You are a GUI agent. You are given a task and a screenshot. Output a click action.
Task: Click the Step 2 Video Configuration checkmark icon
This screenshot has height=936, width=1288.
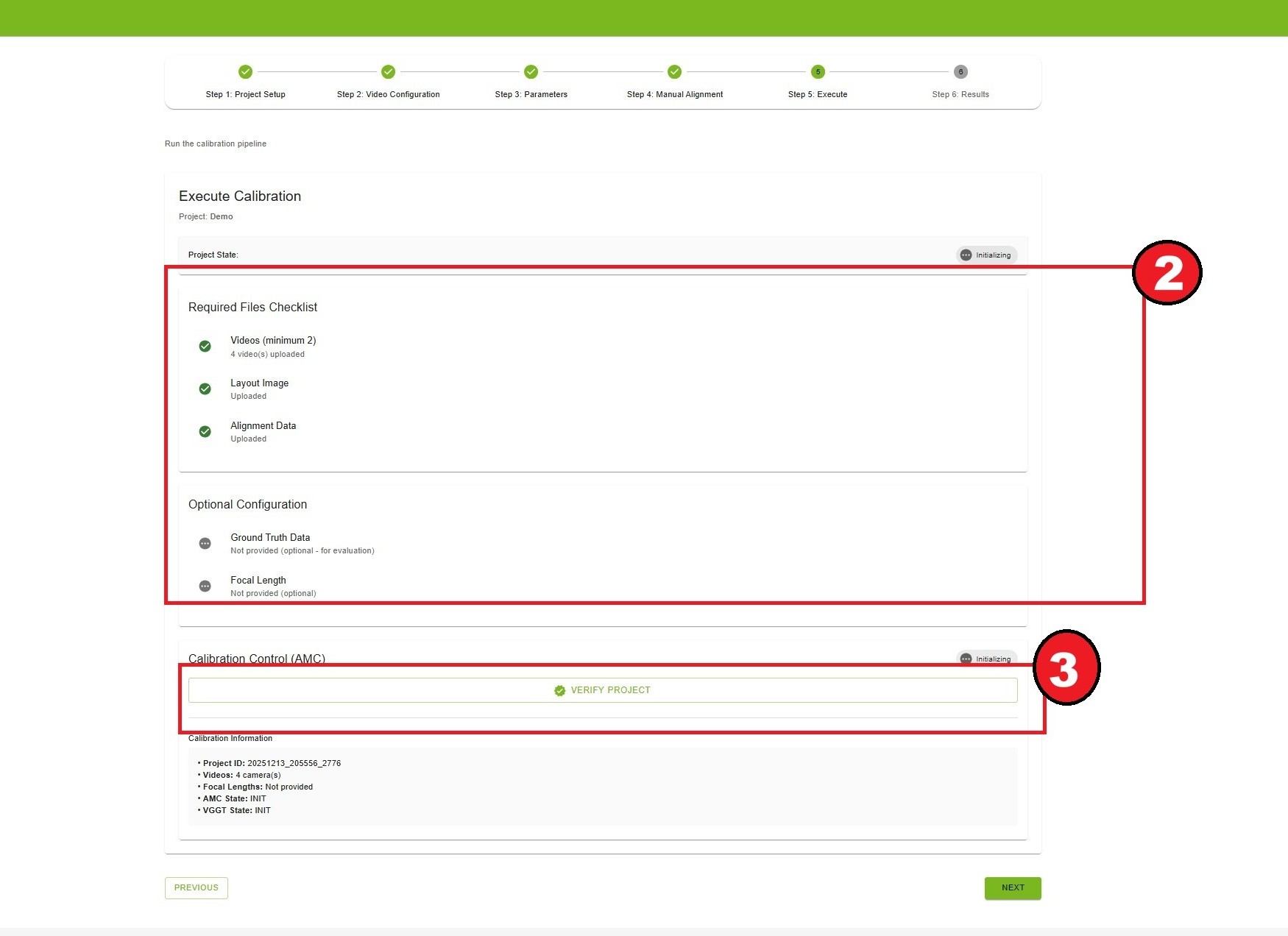[388, 71]
